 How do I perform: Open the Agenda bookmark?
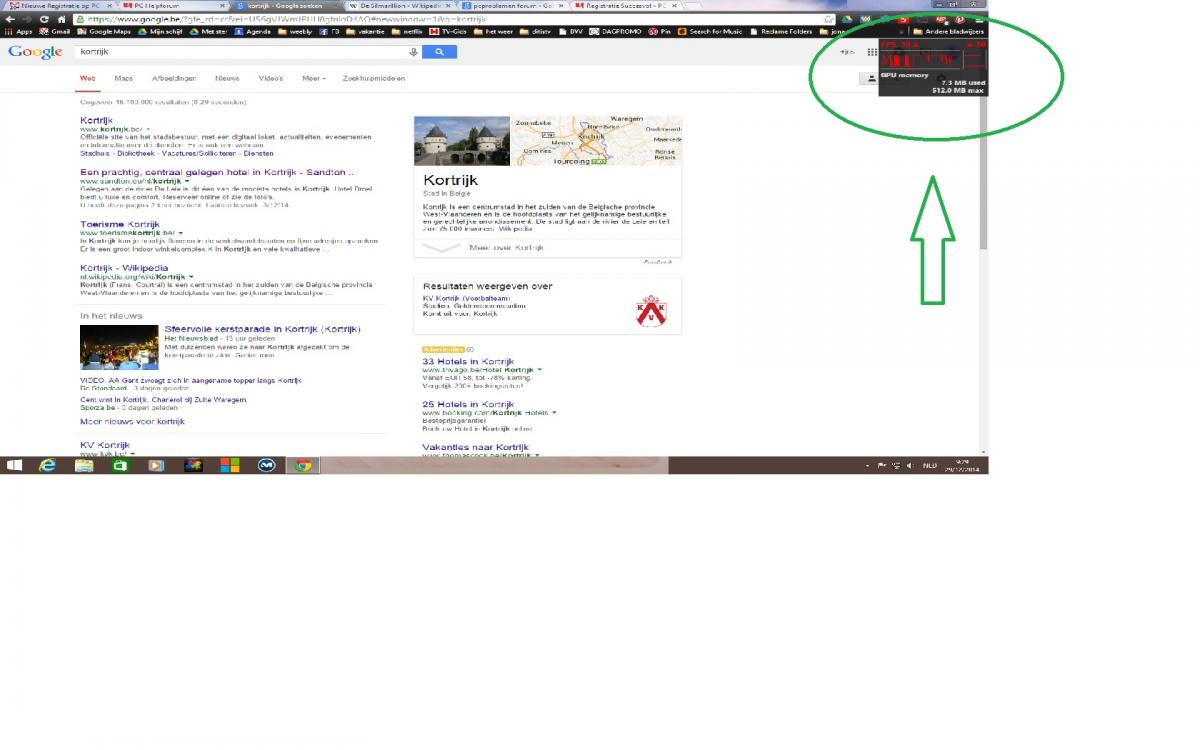click(x=252, y=32)
